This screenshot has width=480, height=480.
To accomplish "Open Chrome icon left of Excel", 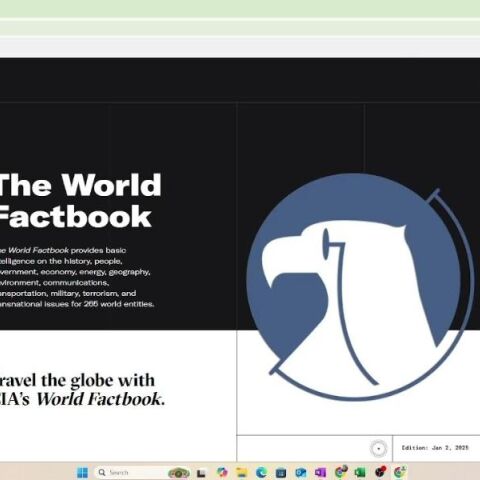I will click(x=340, y=472).
